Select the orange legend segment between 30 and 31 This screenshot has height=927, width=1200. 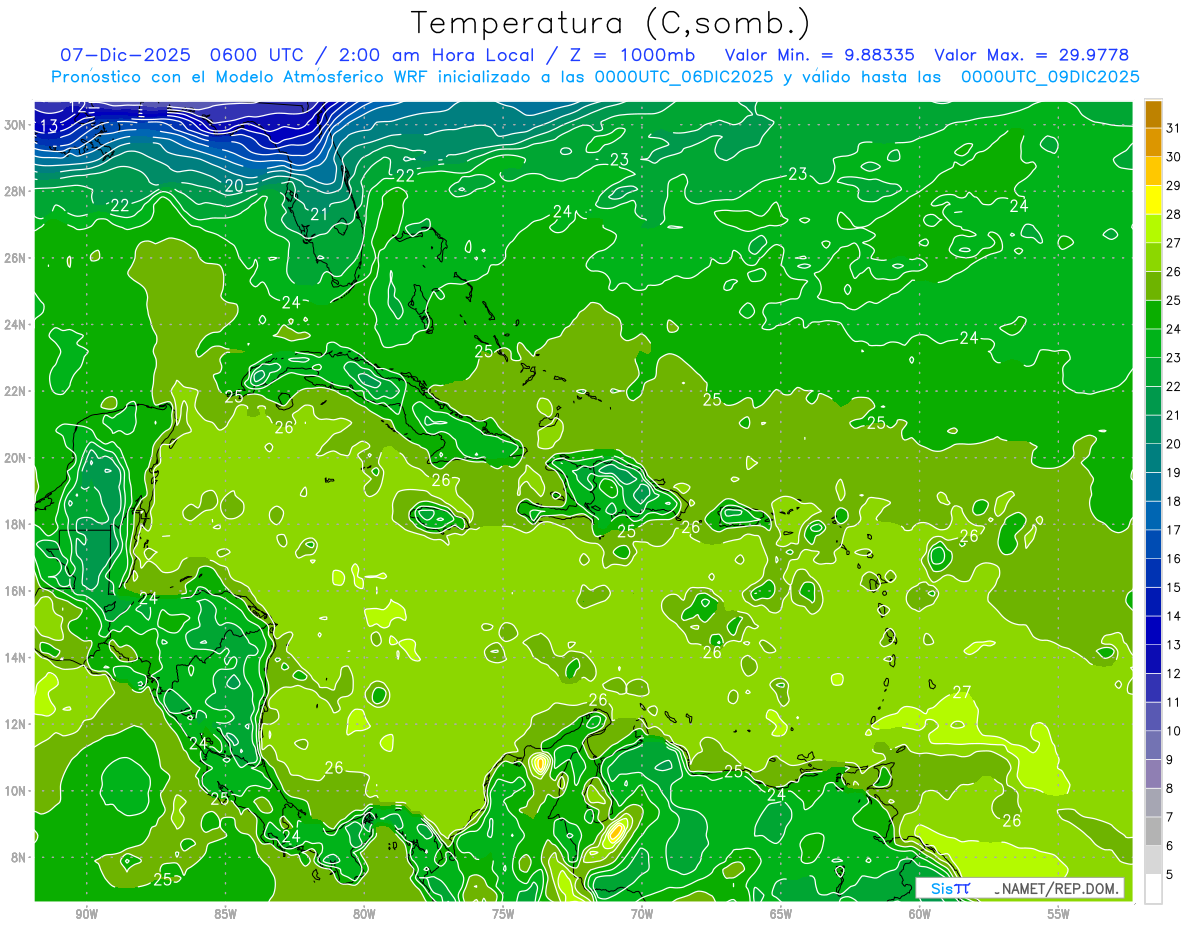pyautogui.click(x=1153, y=141)
